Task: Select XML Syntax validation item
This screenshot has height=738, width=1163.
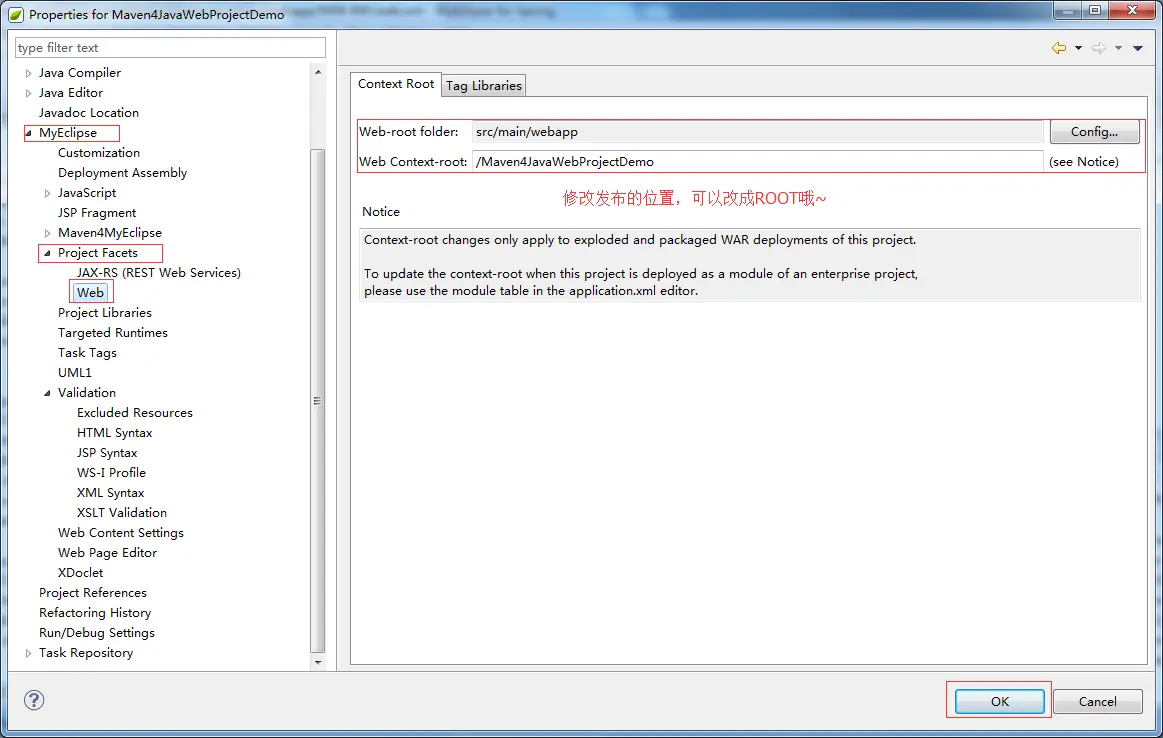Action: point(111,493)
